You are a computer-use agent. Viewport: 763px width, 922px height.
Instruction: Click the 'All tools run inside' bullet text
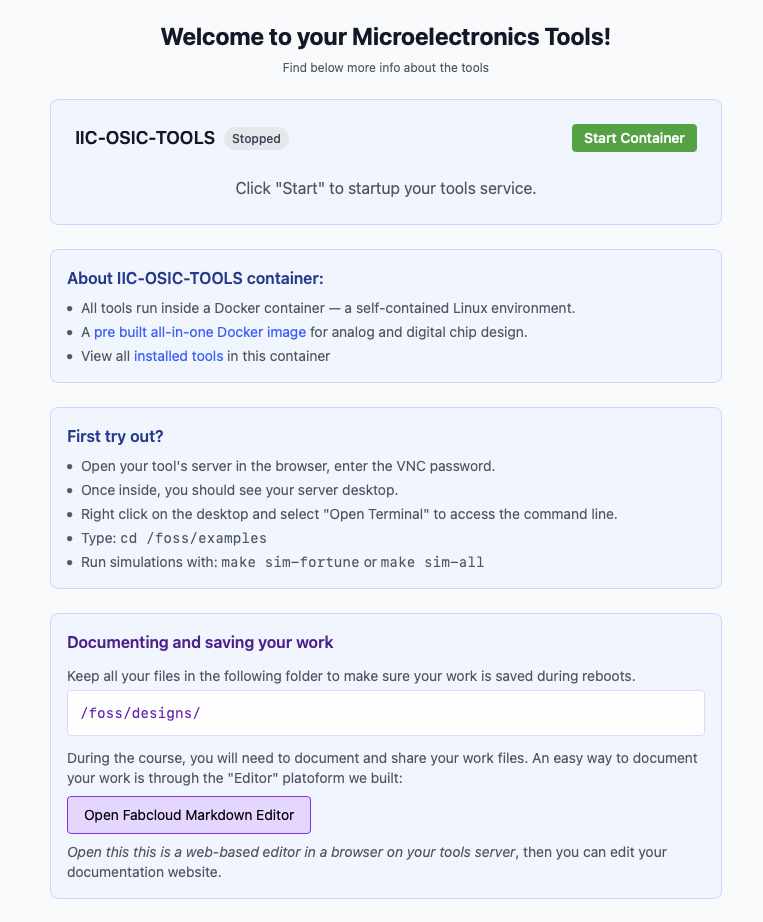(328, 308)
